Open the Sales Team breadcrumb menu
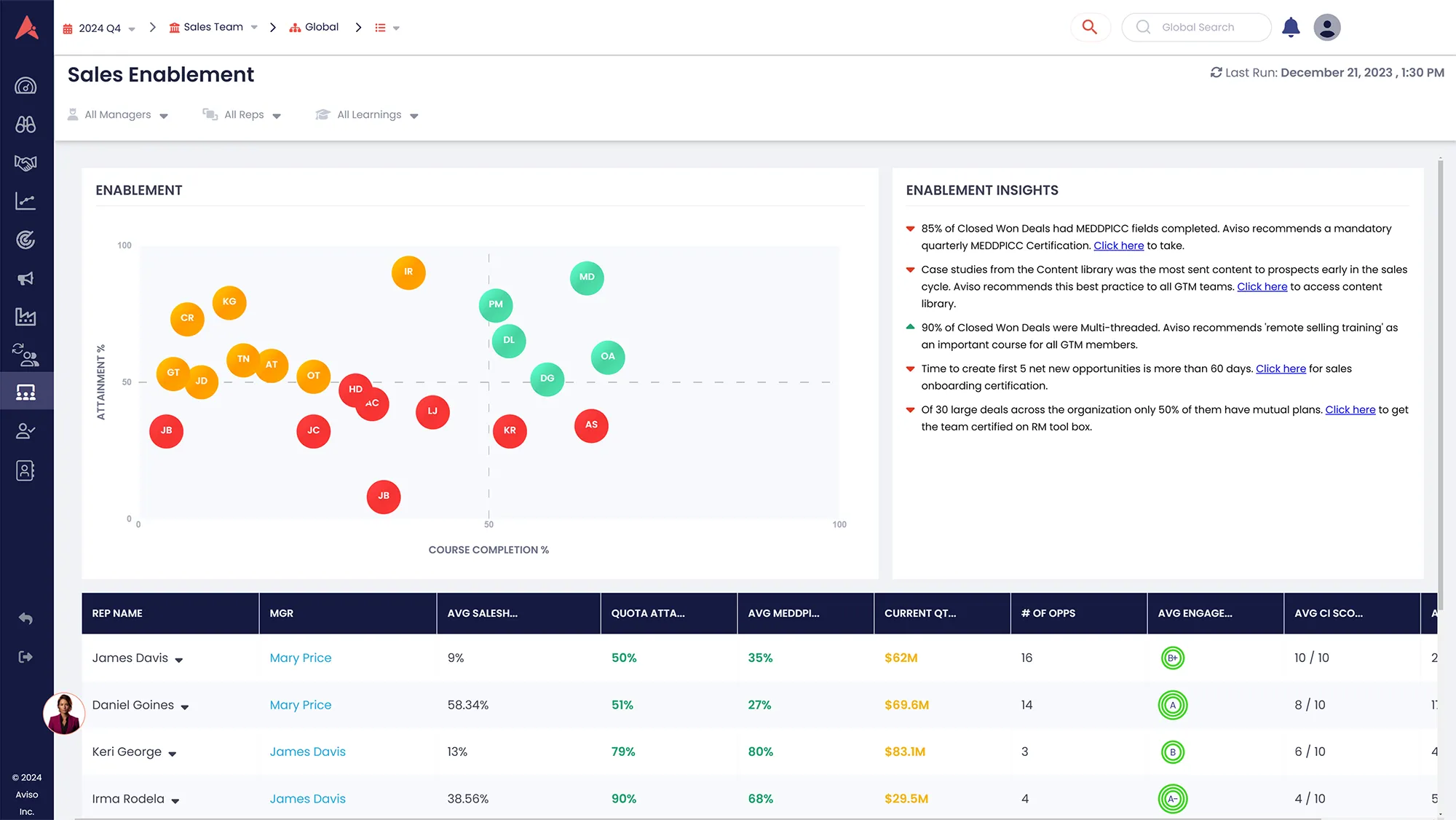1456x820 pixels. coord(213,28)
